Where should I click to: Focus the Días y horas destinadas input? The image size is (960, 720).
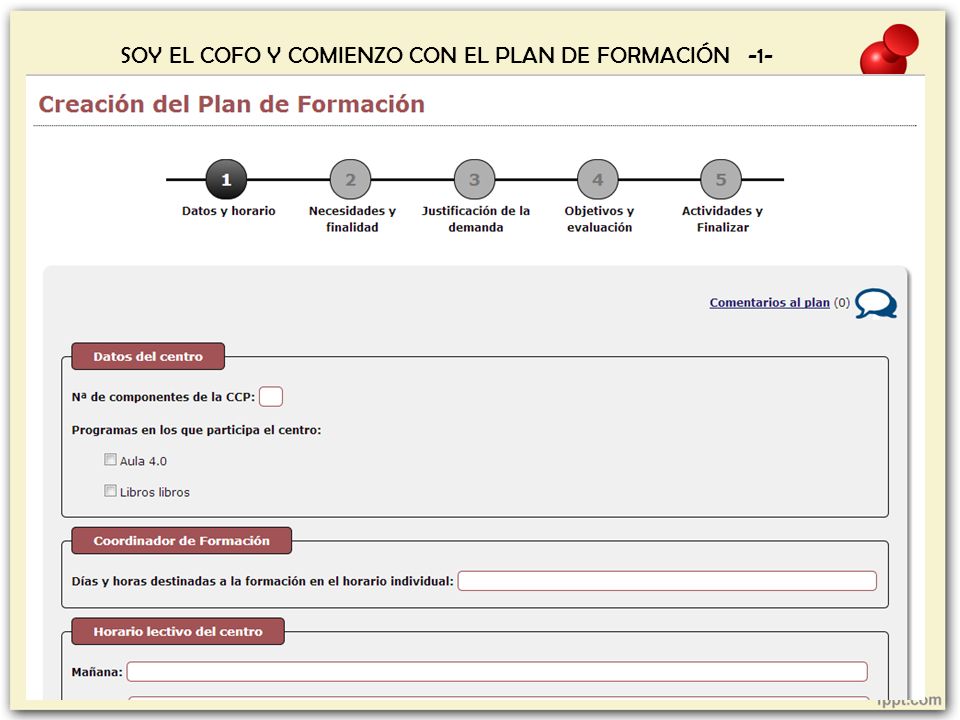pyautogui.click(x=667, y=581)
